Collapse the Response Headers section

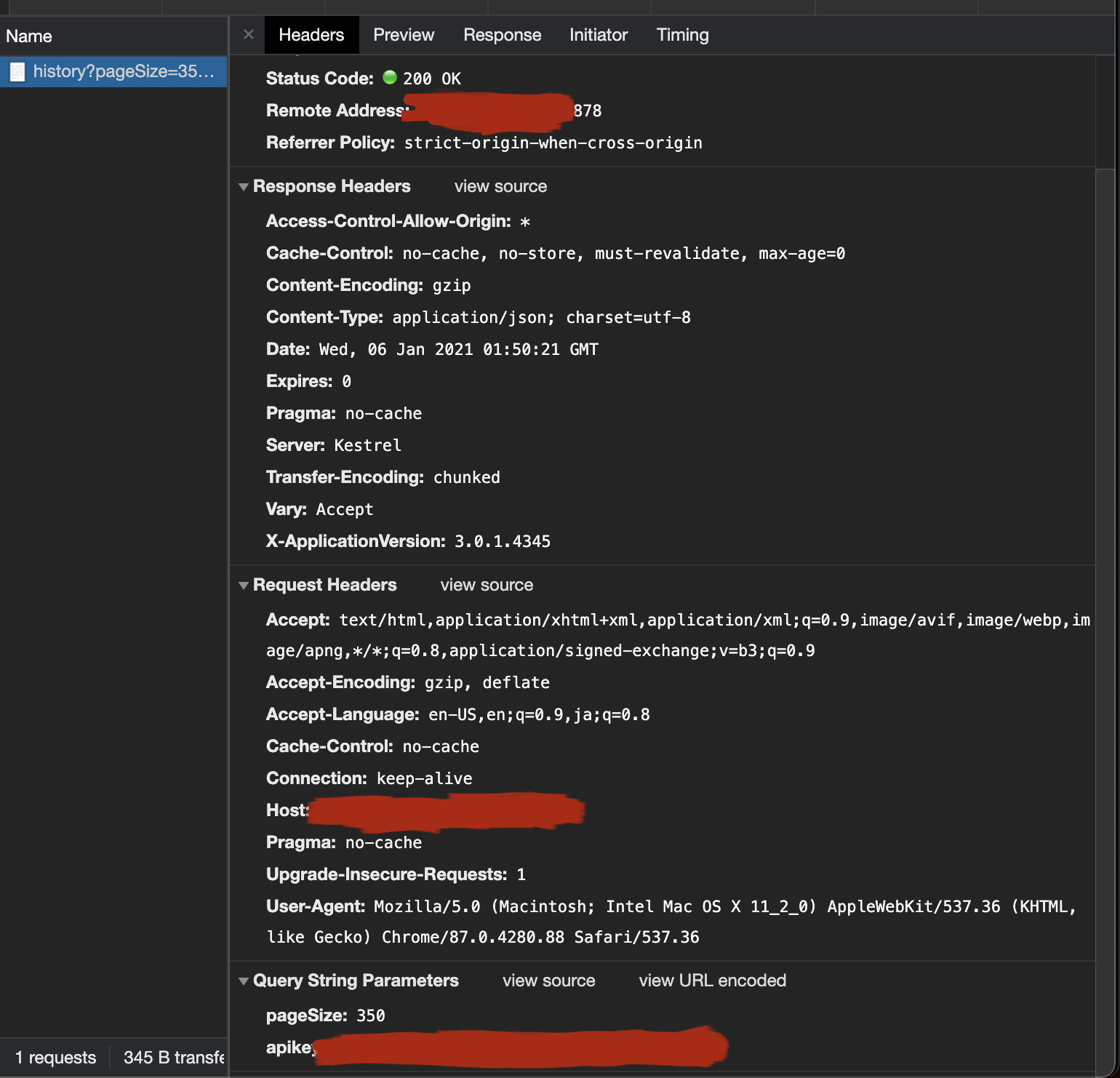(x=244, y=186)
